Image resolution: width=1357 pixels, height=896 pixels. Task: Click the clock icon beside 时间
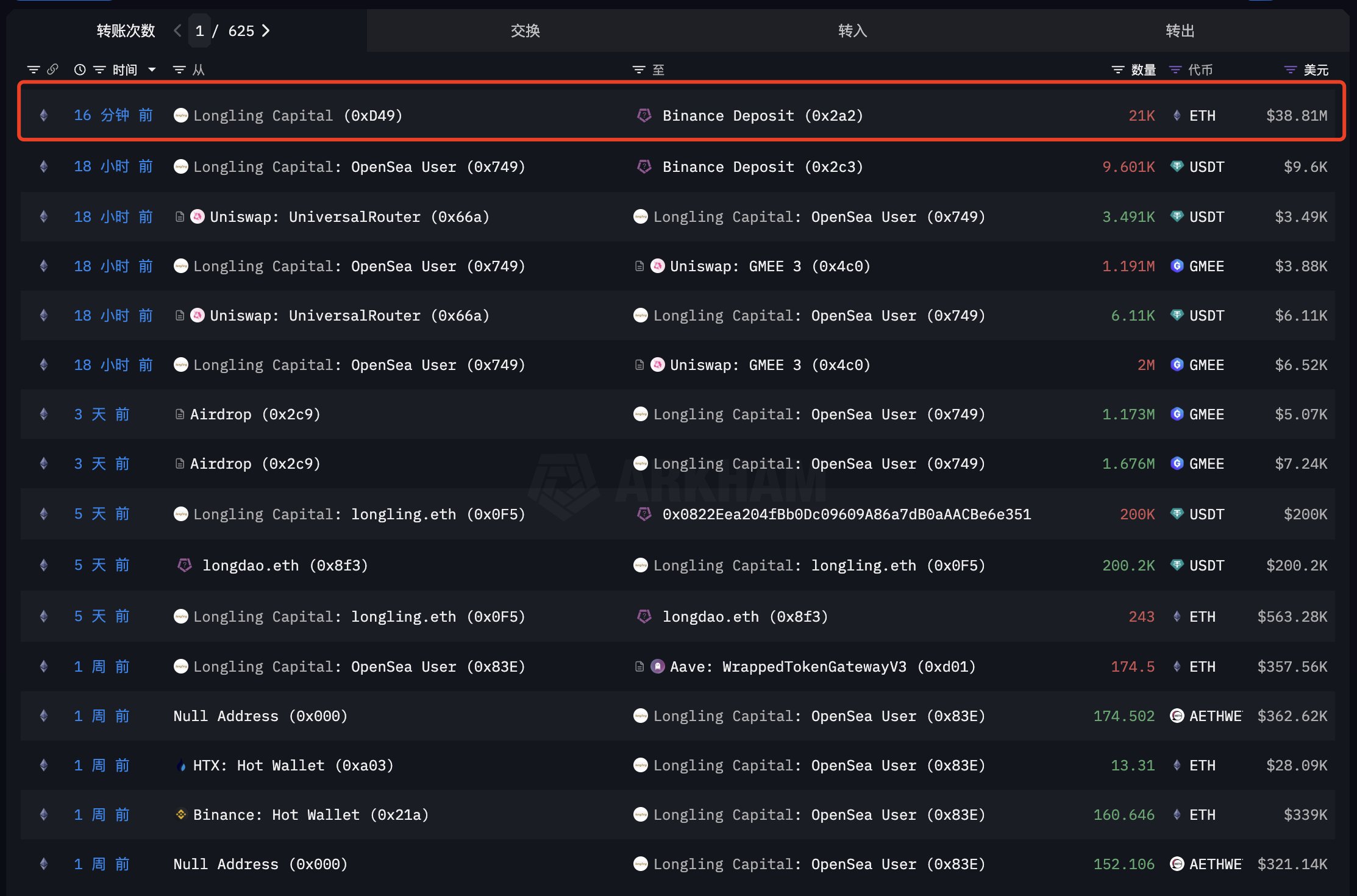pyautogui.click(x=79, y=69)
